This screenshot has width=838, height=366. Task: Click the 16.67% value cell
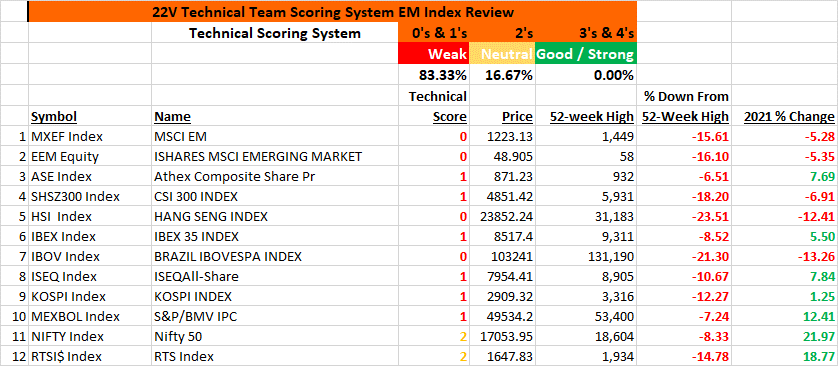502,75
